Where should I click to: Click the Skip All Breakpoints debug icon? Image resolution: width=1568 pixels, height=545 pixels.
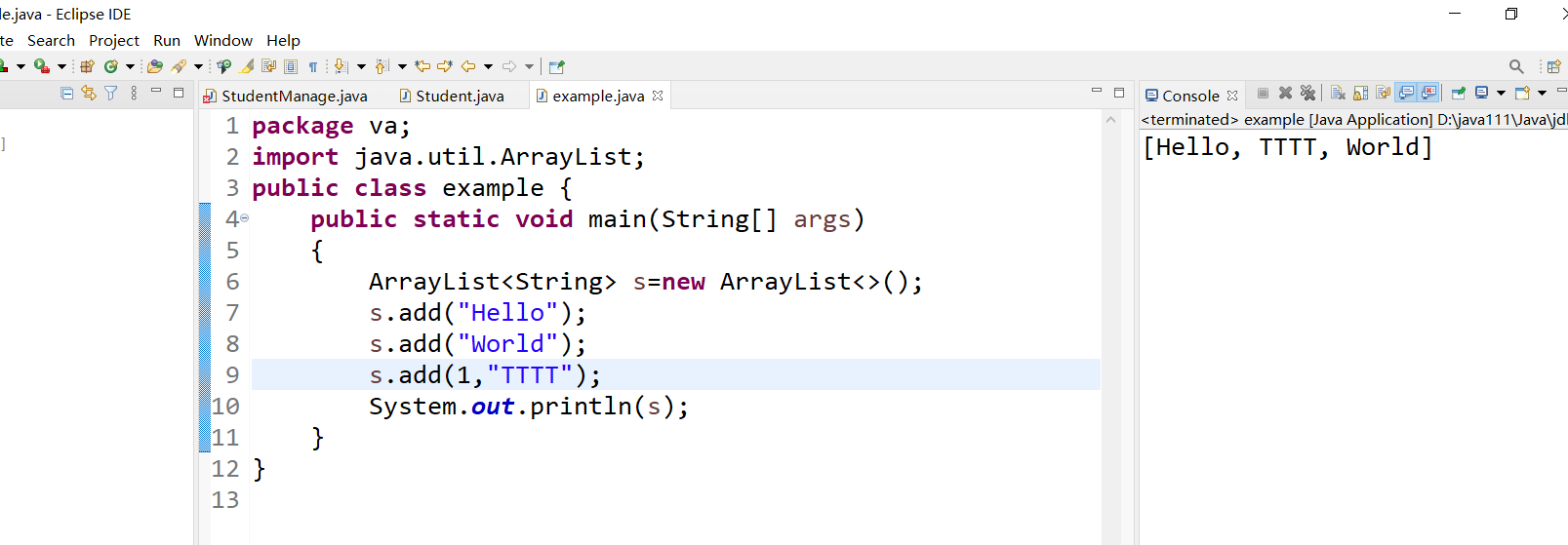(223, 66)
